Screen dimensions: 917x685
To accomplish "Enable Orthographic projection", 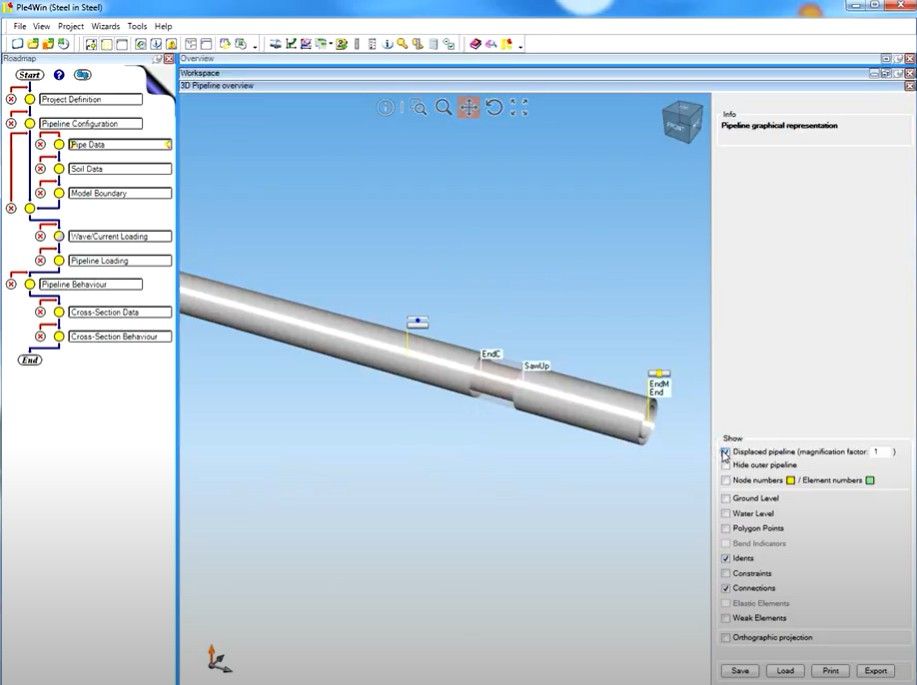I will [x=725, y=637].
